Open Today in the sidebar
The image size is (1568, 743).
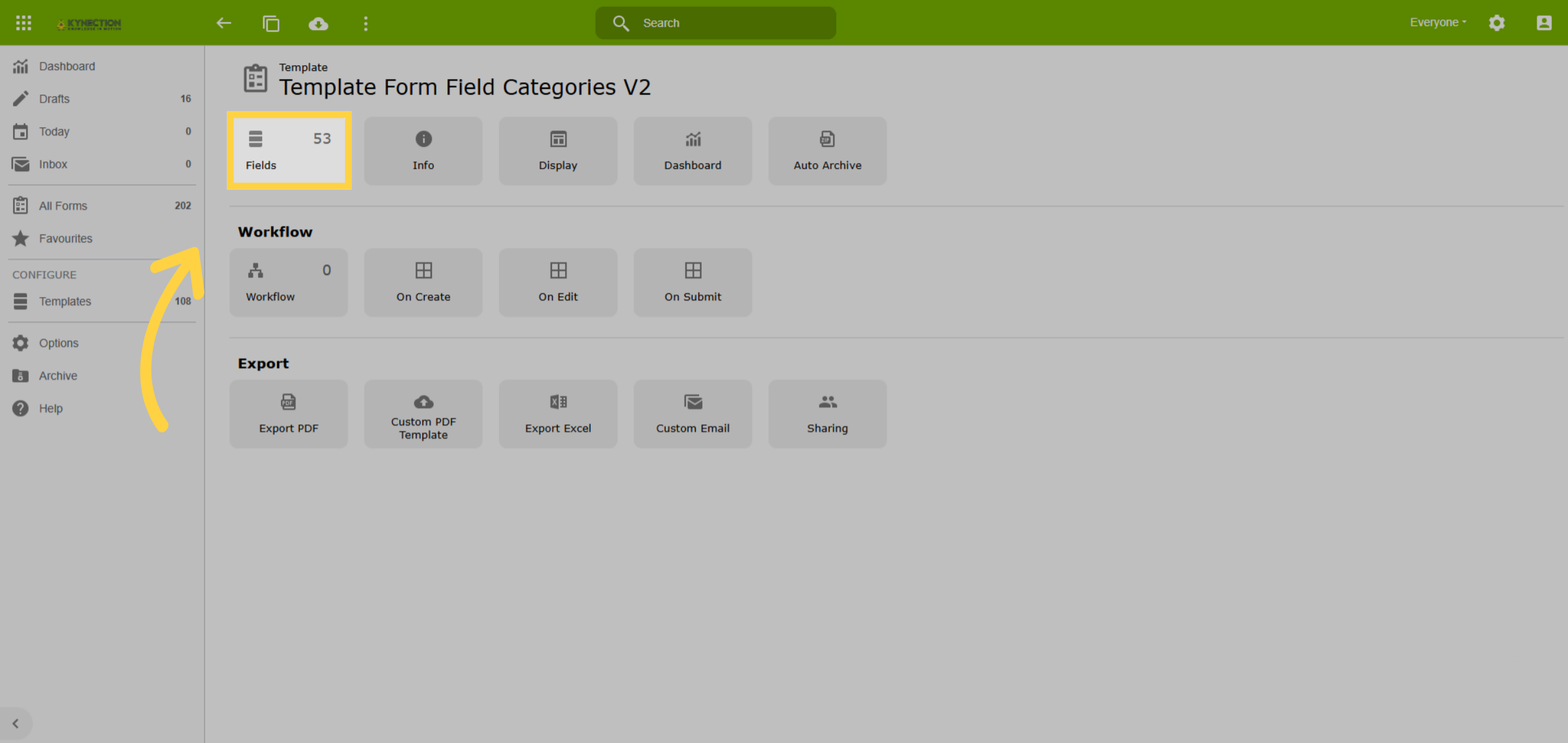pyautogui.click(x=102, y=131)
